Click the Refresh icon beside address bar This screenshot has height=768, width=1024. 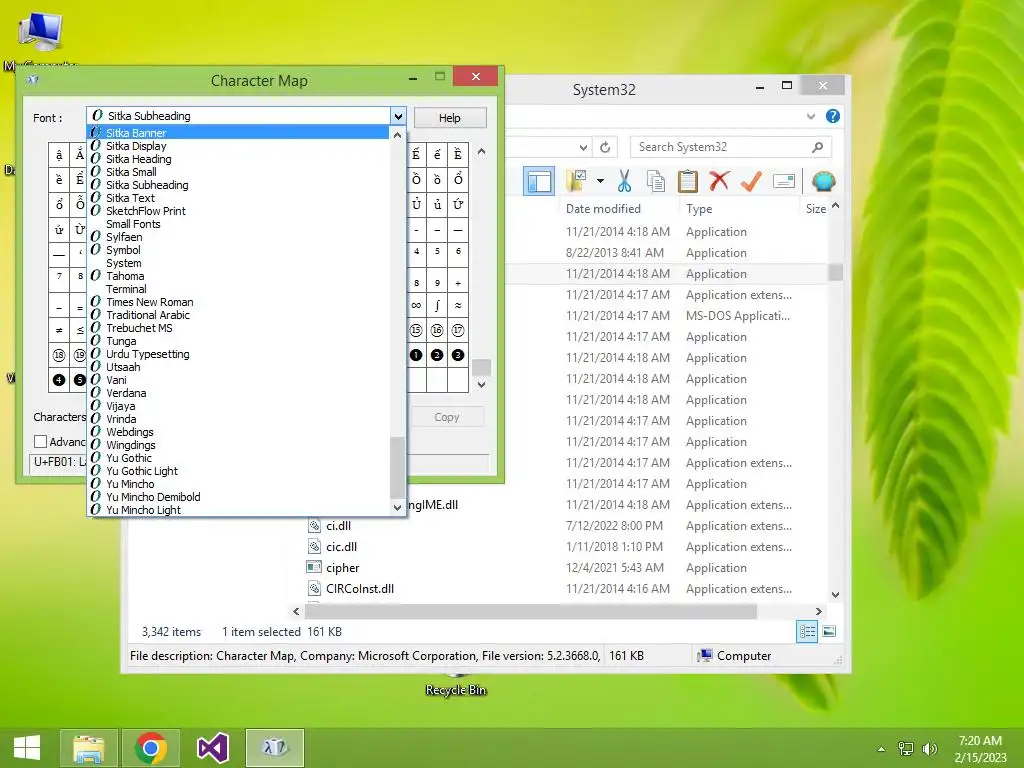[605, 147]
